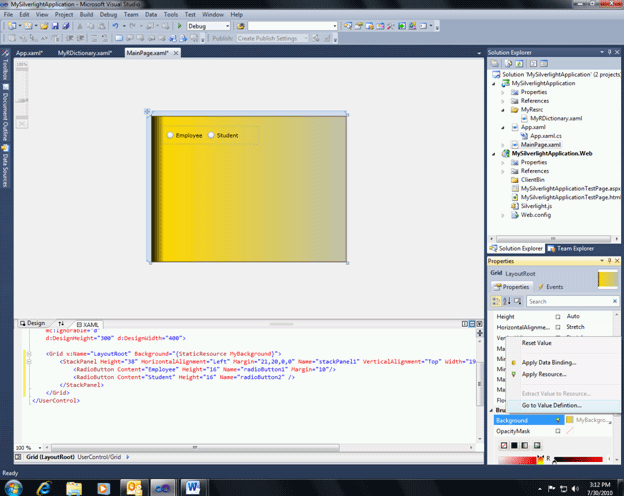The width and height of the screenshot is (624, 496).
Task: Open the Events tab in Properties
Action: pyautogui.click(x=553, y=286)
